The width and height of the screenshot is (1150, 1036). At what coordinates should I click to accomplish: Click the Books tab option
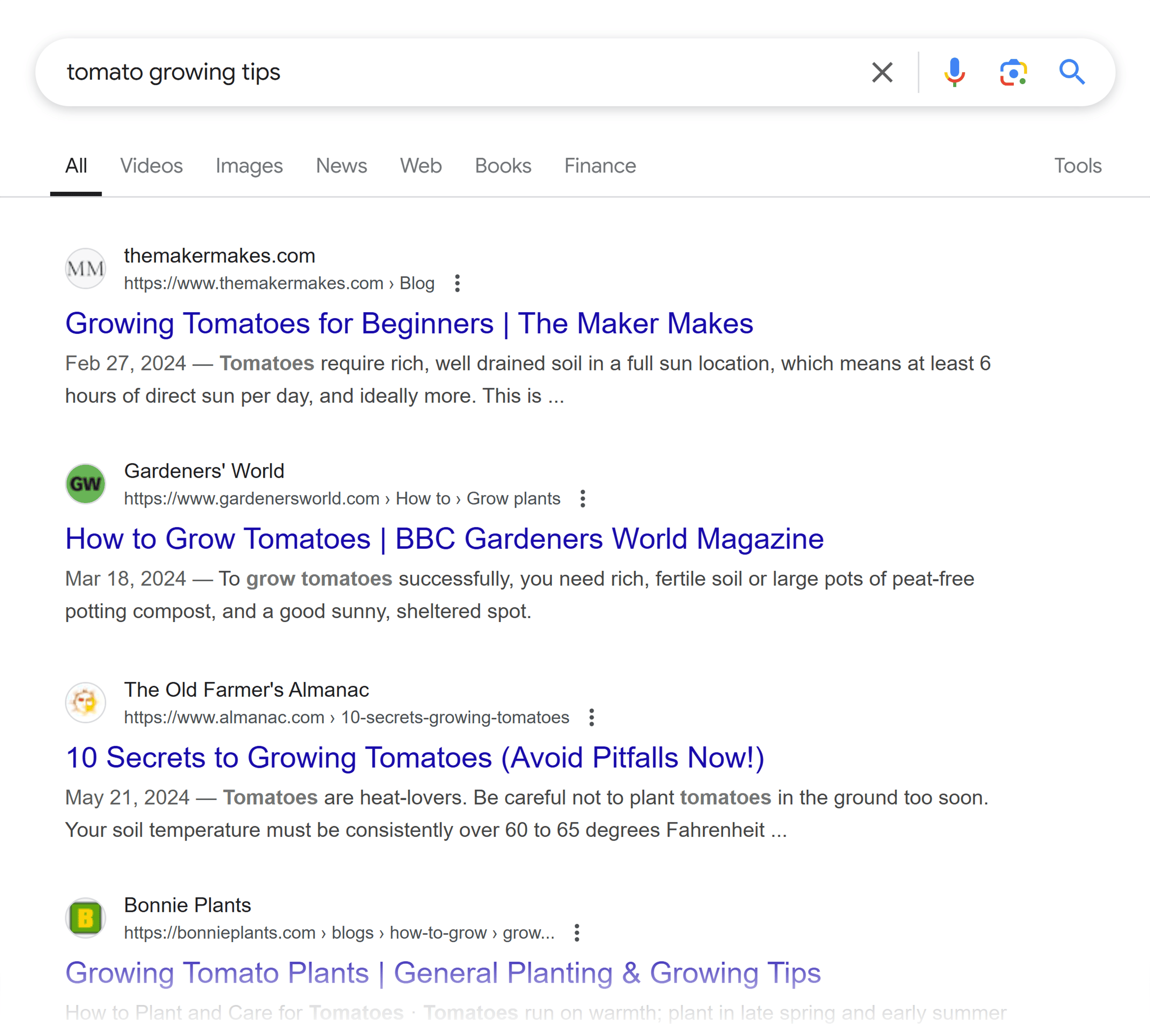pos(503,166)
